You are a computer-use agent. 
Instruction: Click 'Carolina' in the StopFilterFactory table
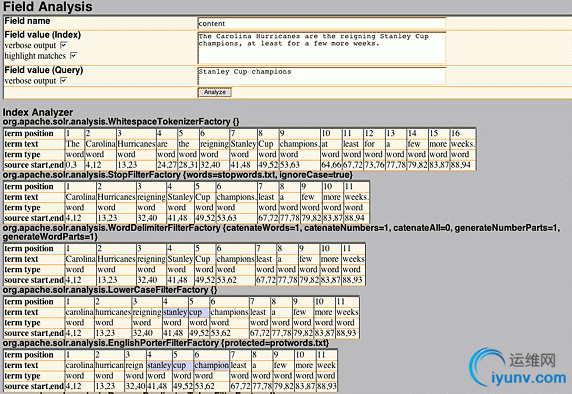tap(80, 197)
